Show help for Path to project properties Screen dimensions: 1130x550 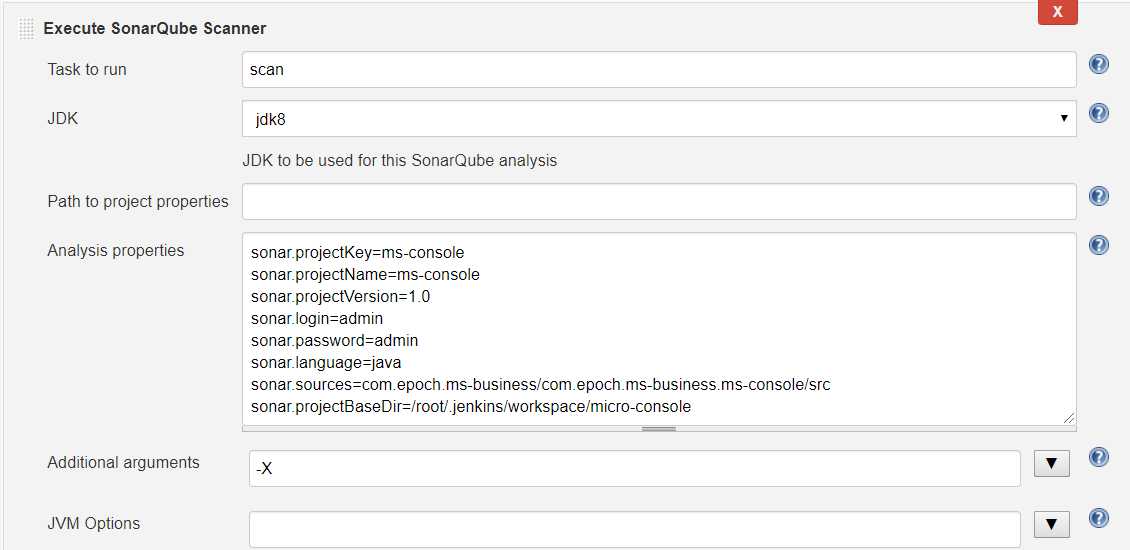(1098, 196)
